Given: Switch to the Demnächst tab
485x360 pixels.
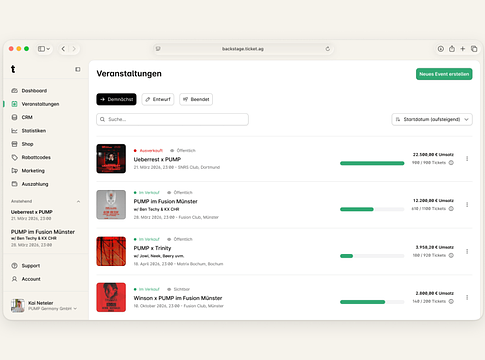Looking at the screenshot, I should point(116,99).
